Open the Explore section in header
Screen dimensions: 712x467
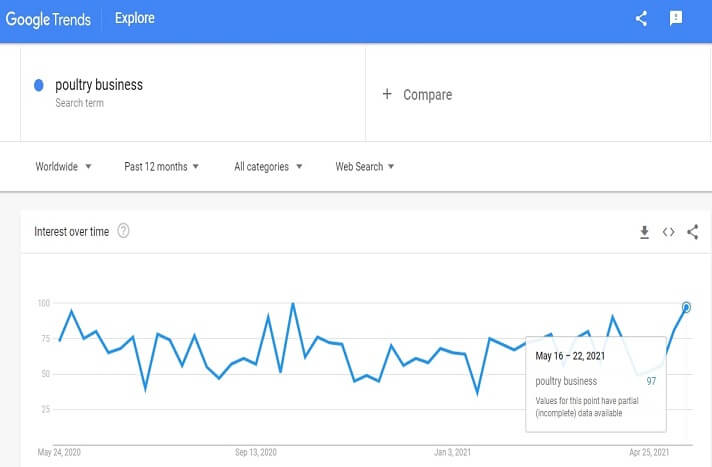tap(135, 19)
